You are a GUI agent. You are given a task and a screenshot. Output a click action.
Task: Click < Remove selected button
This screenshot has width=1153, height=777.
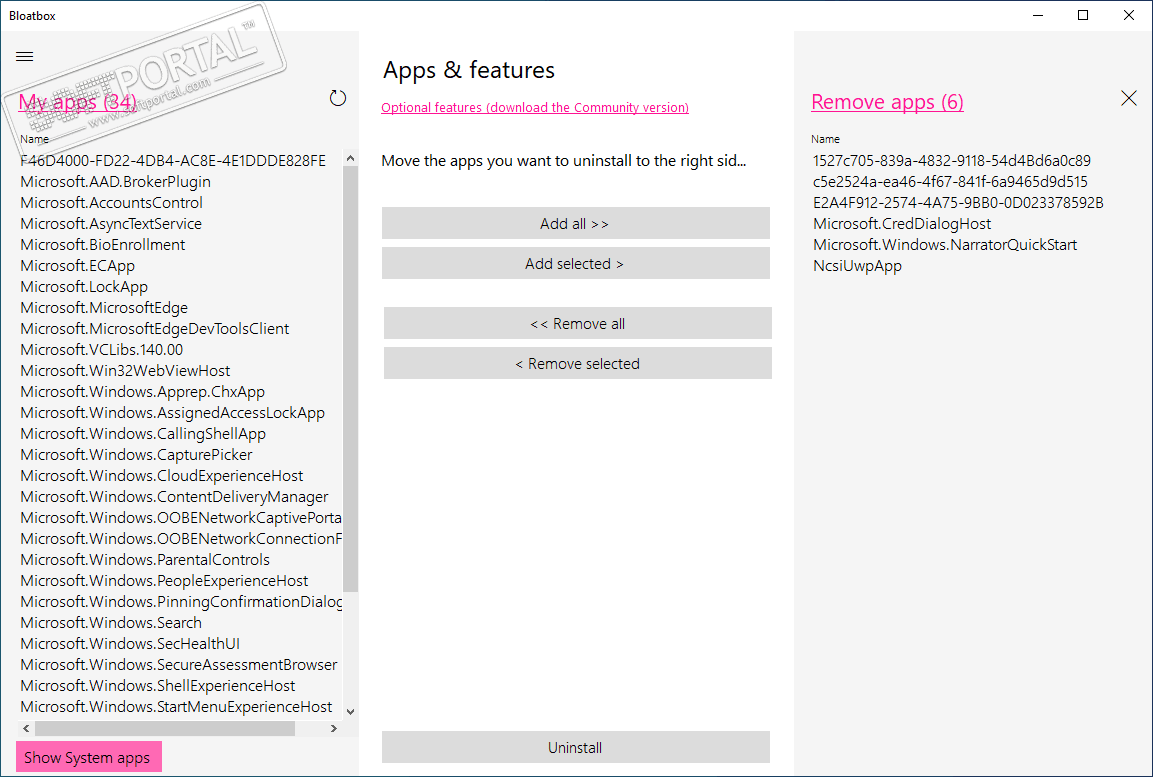click(577, 363)
